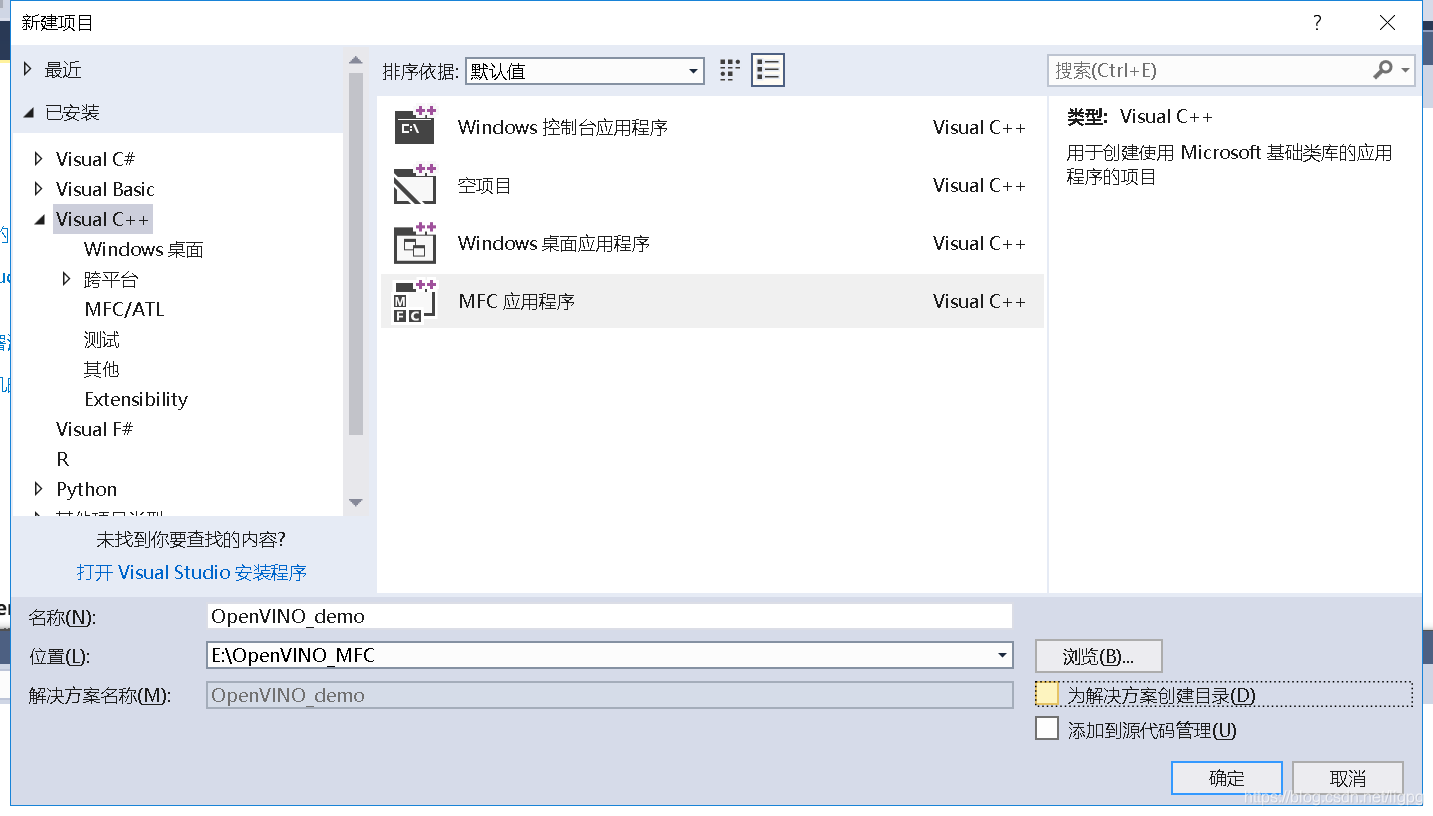Expand the Visual C# node
This screenshot has height=816, width=1433.
[x=38, y=159]
